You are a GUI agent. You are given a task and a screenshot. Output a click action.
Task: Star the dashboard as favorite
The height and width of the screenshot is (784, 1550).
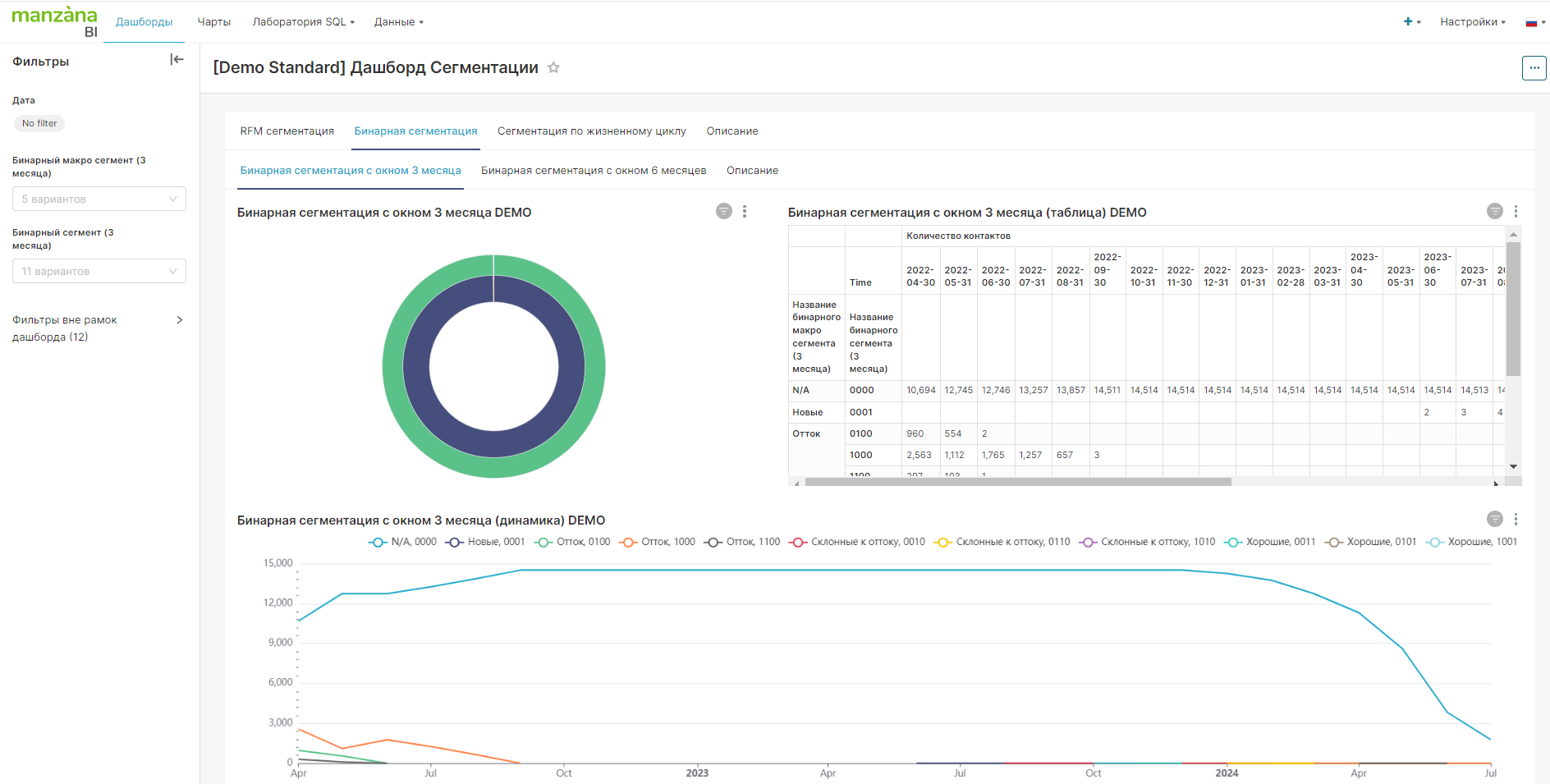553,68
